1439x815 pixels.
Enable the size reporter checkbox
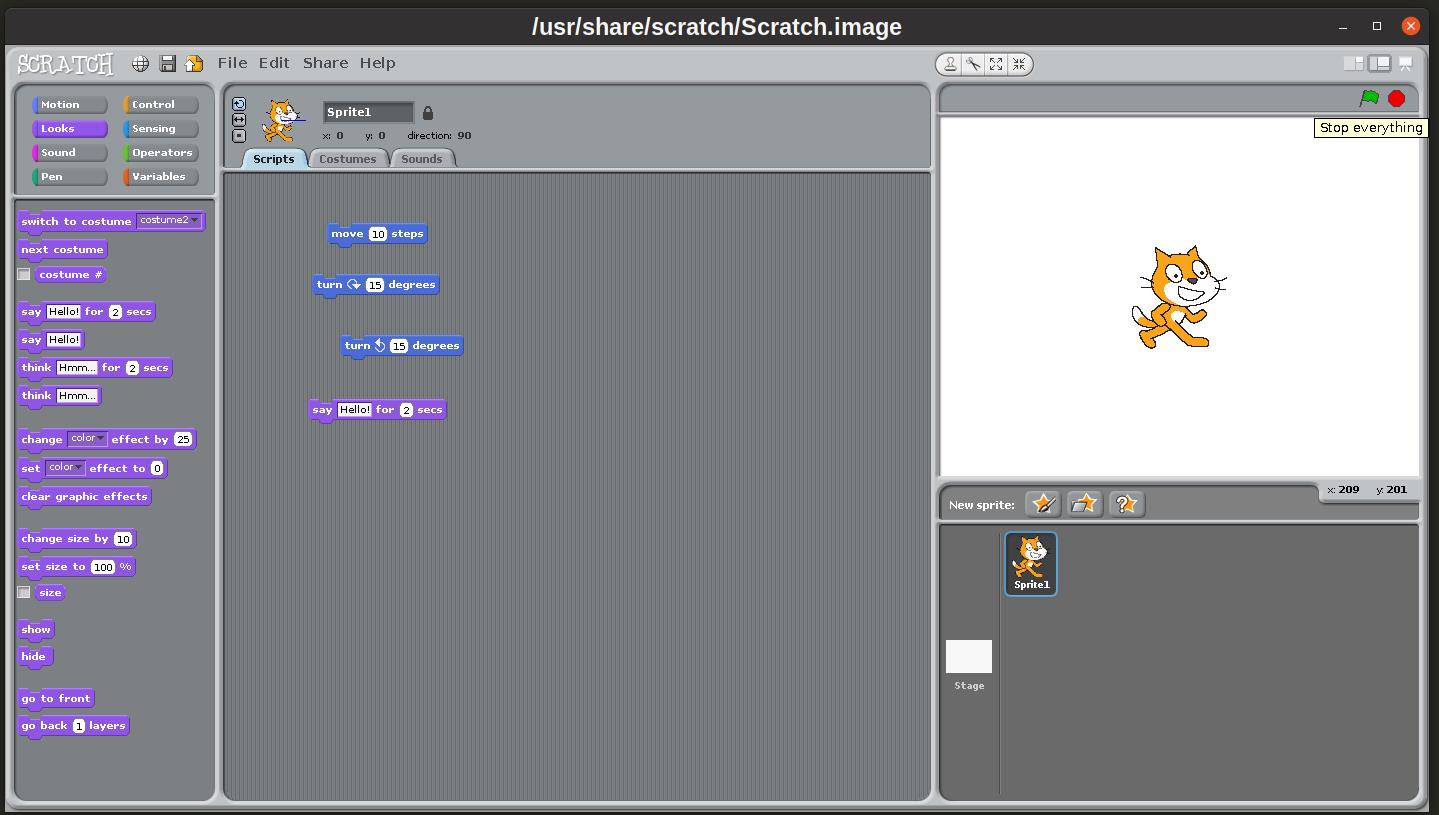point(24,592)
